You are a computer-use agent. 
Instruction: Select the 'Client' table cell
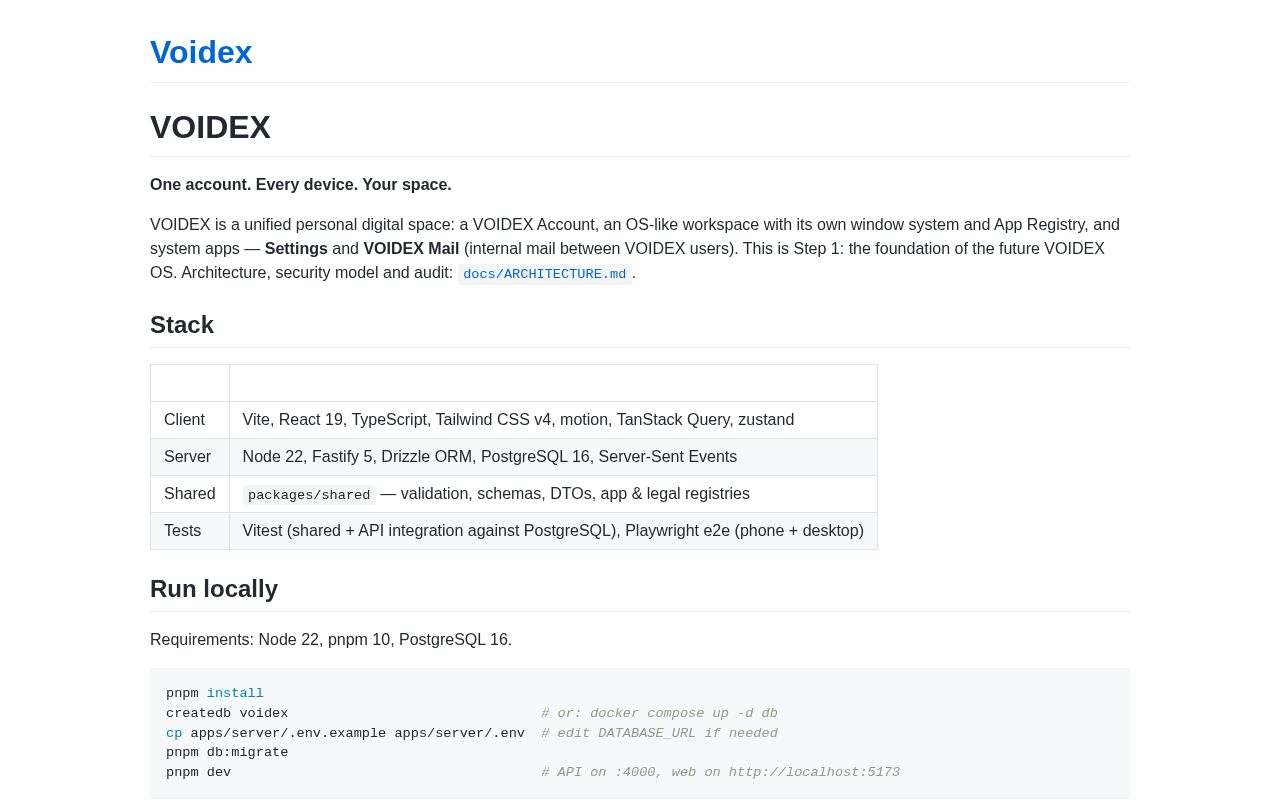(x=190, y=420)
